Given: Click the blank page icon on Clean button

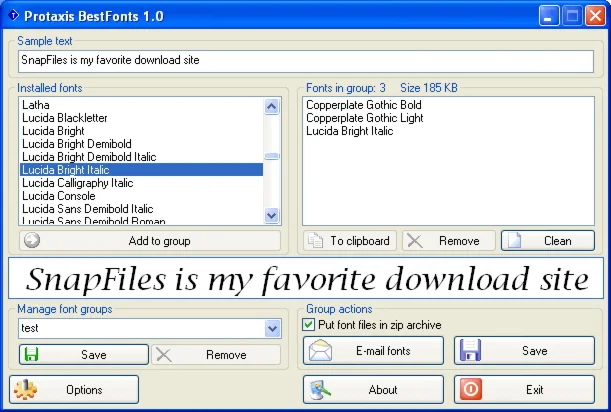Looking at the screenshot, I should point(514,240).
